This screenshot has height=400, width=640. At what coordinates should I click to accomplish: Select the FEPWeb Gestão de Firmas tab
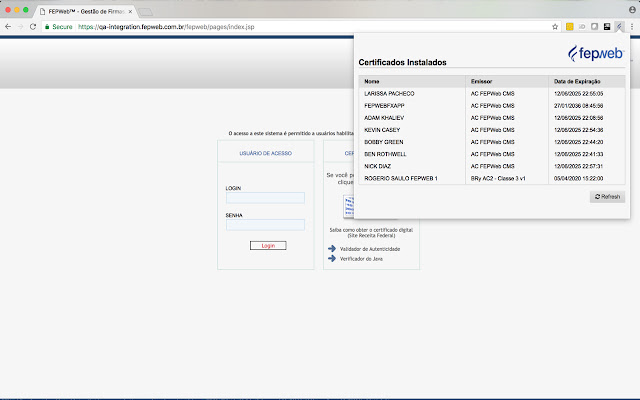tap(86, 11)
